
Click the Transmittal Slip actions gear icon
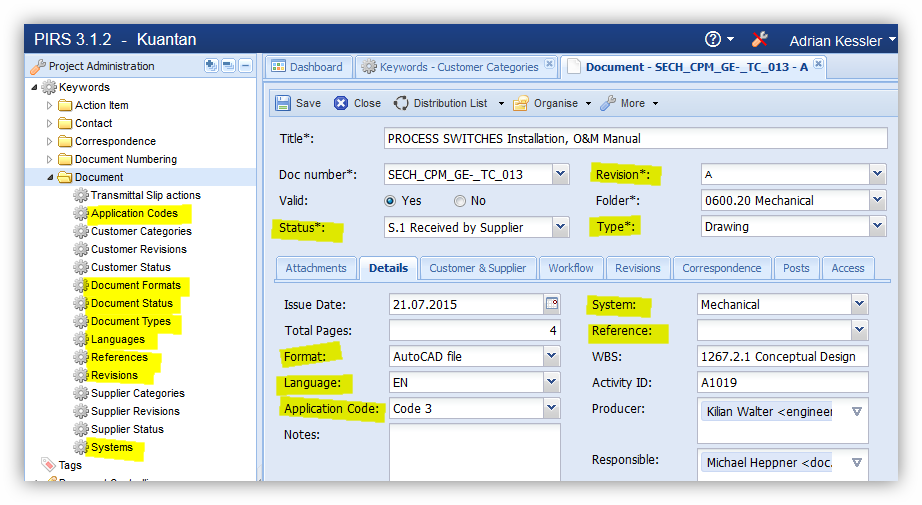click(81, 195)
